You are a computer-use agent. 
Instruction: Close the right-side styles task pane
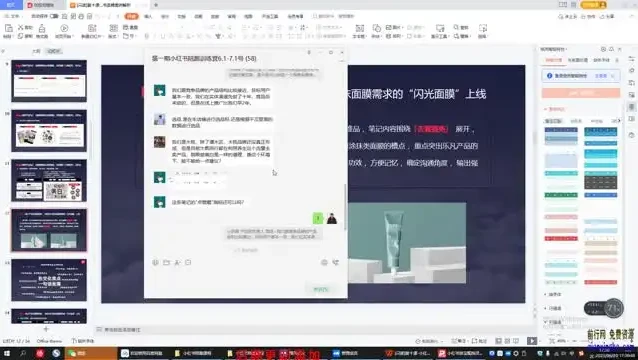pos(620,49)
